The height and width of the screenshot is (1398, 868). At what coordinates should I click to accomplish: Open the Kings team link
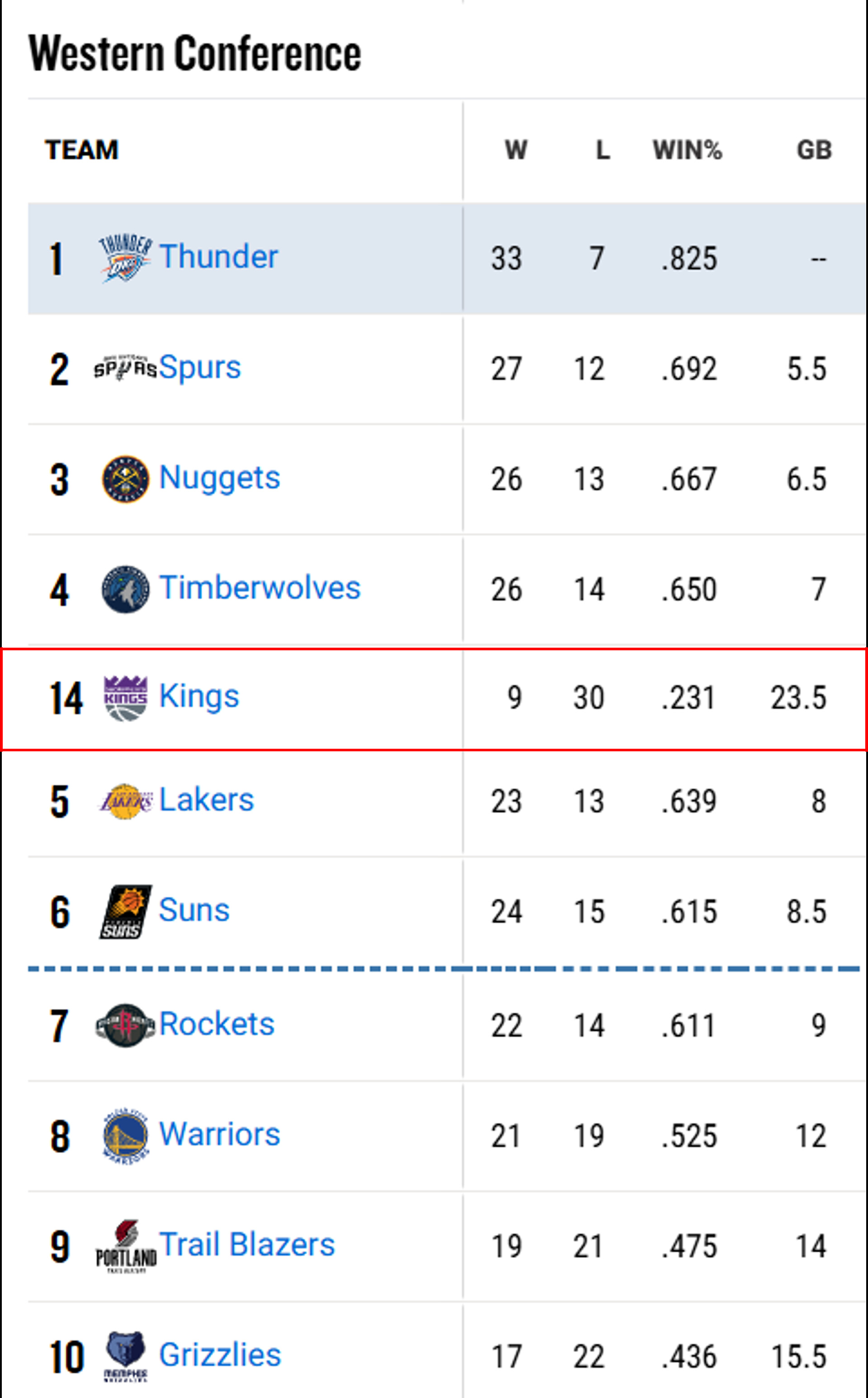click(198, 696)
